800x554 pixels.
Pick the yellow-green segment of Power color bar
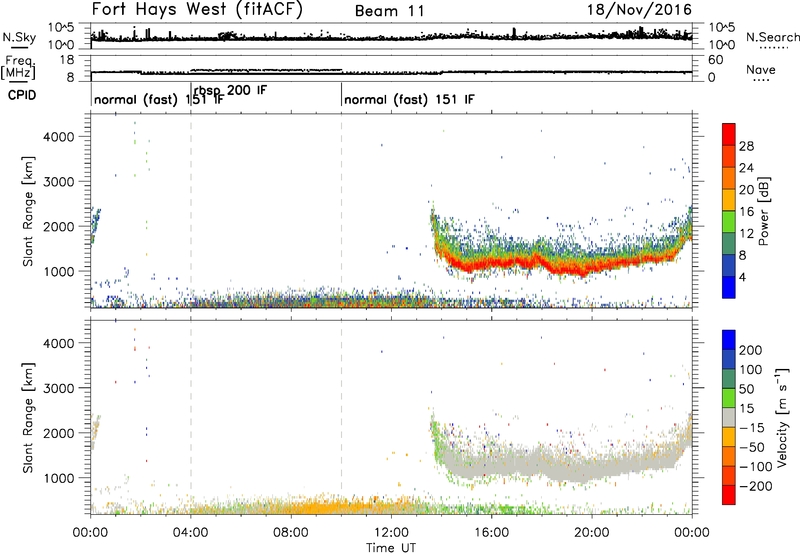coord(729,222)
